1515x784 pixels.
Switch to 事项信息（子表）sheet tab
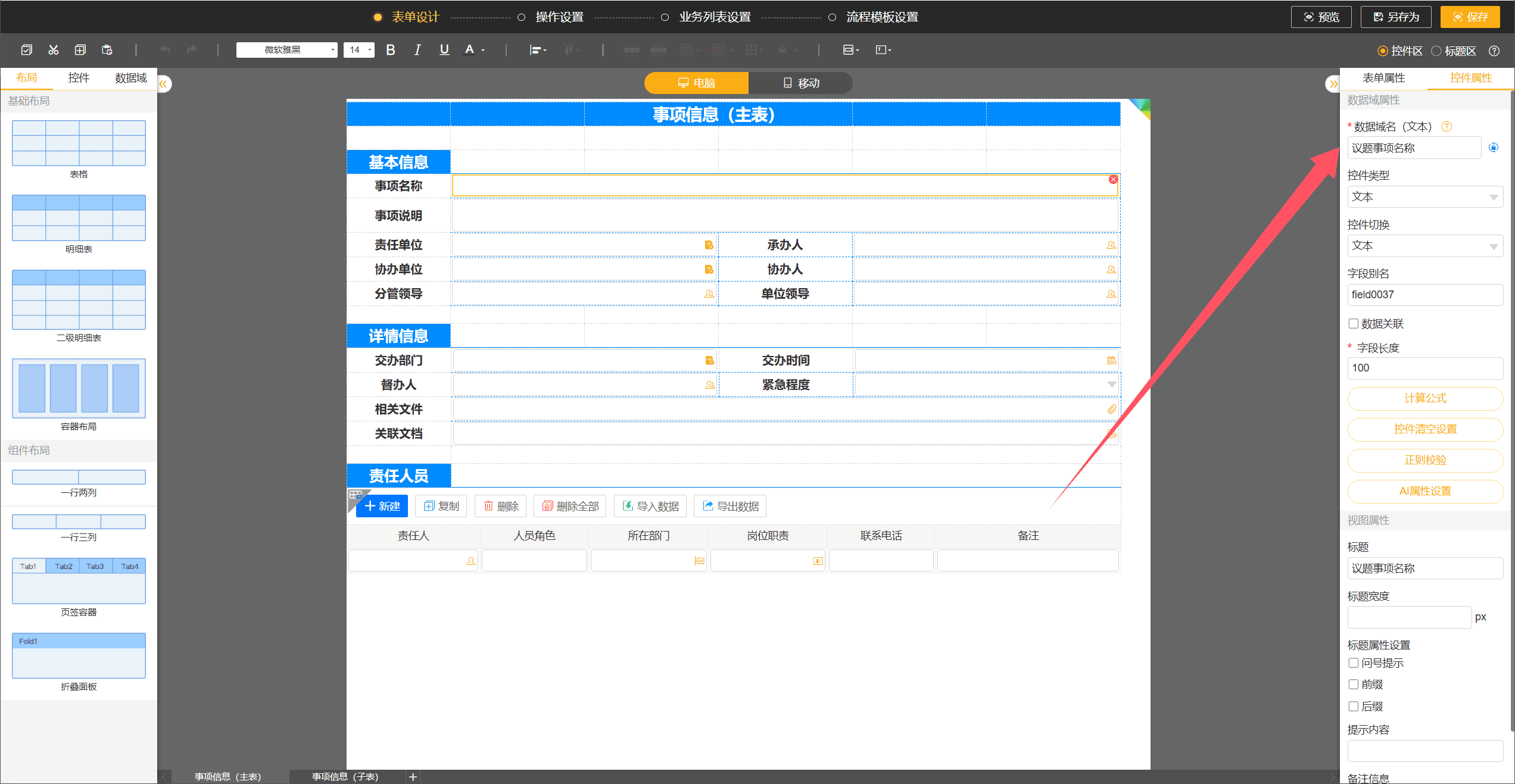pos(345,777)
